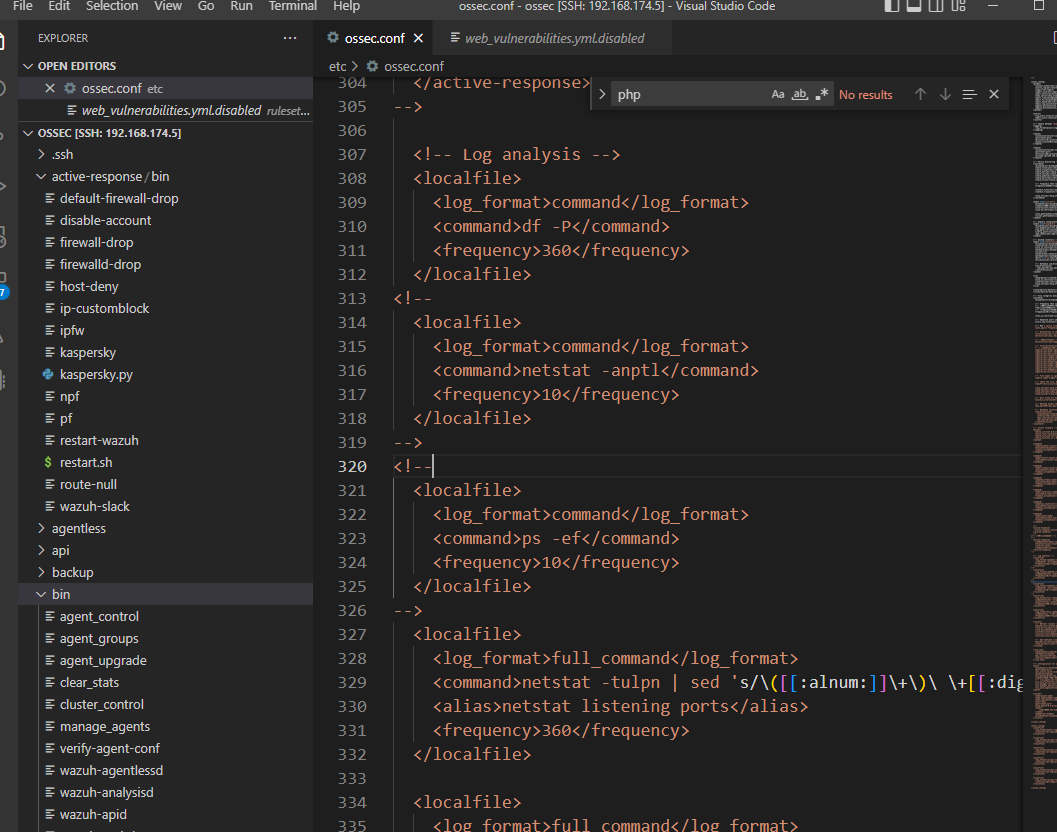The width and height of the screenshot is (1057, 832).
Task: Open Customize Layout icon
Action: click(x=959, y=6)
